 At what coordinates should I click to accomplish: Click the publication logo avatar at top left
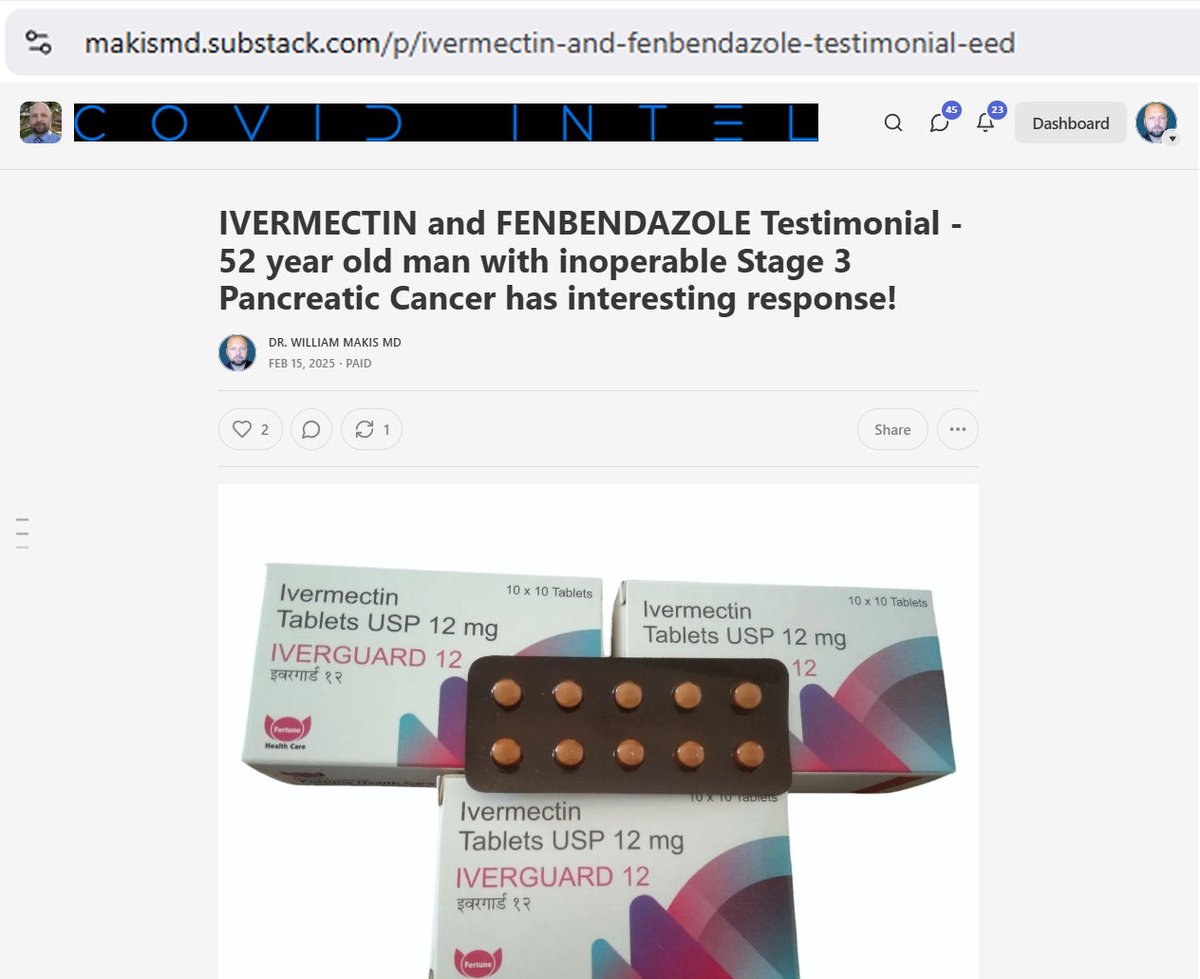41,122
